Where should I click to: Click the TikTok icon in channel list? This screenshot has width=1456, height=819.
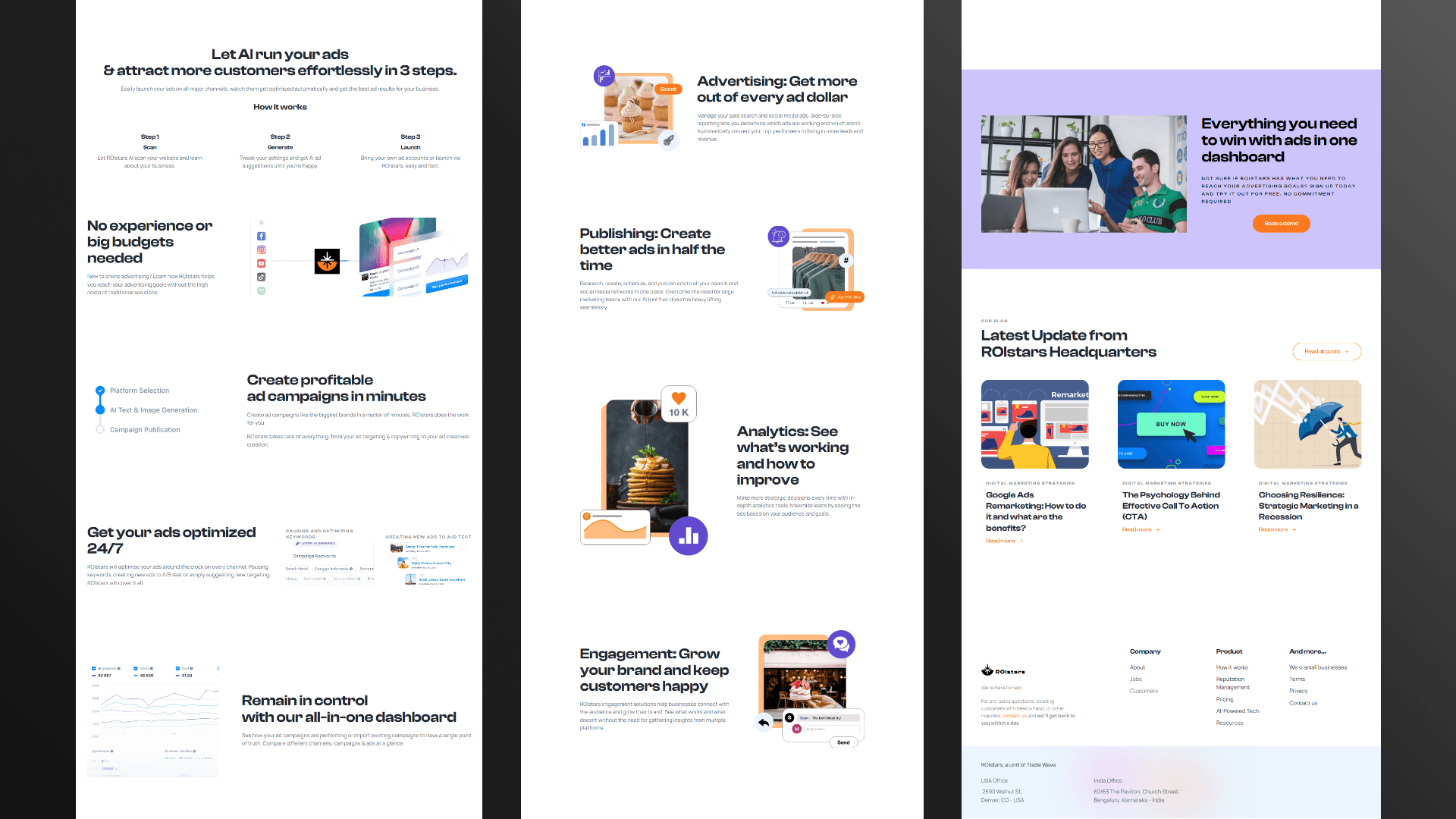click(x=261, y=278)
